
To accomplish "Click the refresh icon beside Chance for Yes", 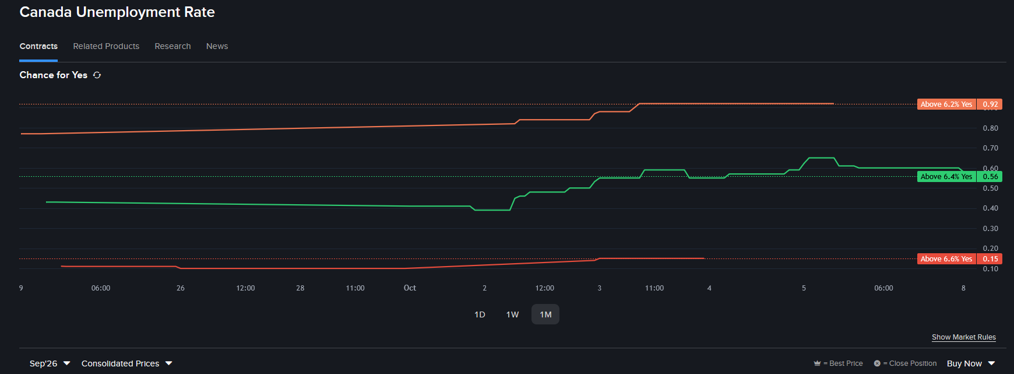I will [97, 75].
